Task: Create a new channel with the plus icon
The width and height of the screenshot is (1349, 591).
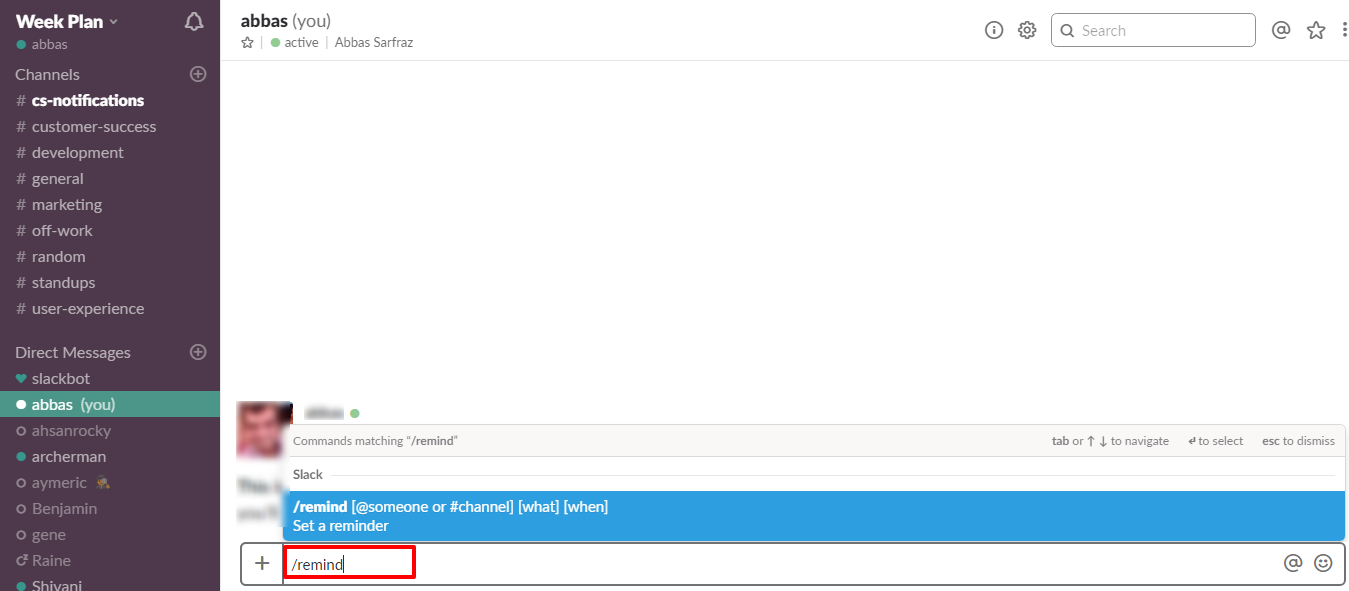Action: tap(198, 73)
